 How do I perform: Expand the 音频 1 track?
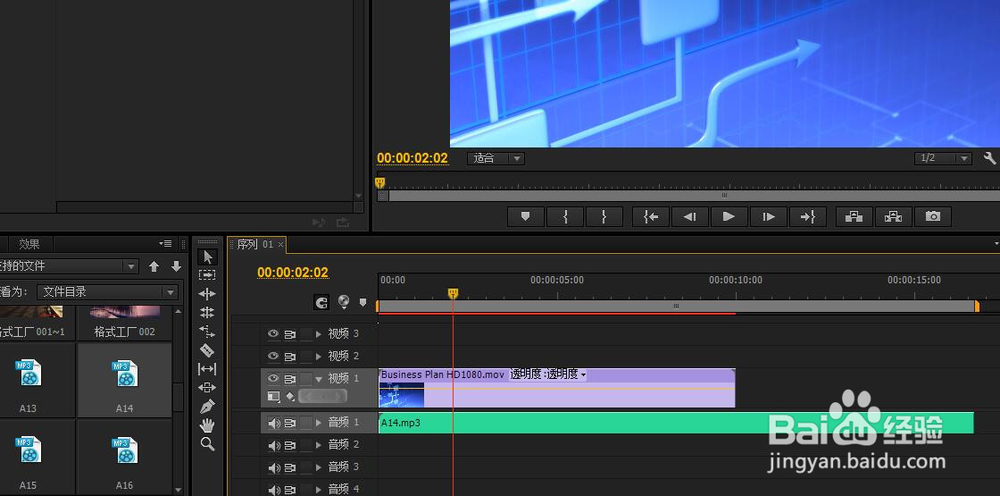tap(319, 423)
